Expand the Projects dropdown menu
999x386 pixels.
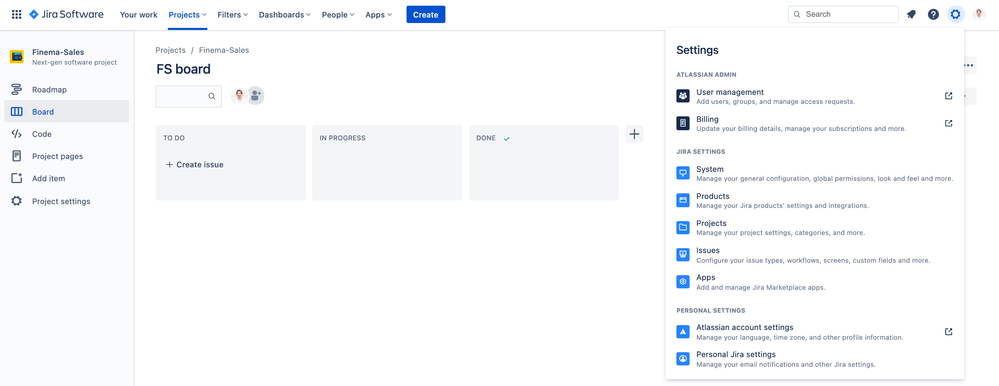point(188,15)
